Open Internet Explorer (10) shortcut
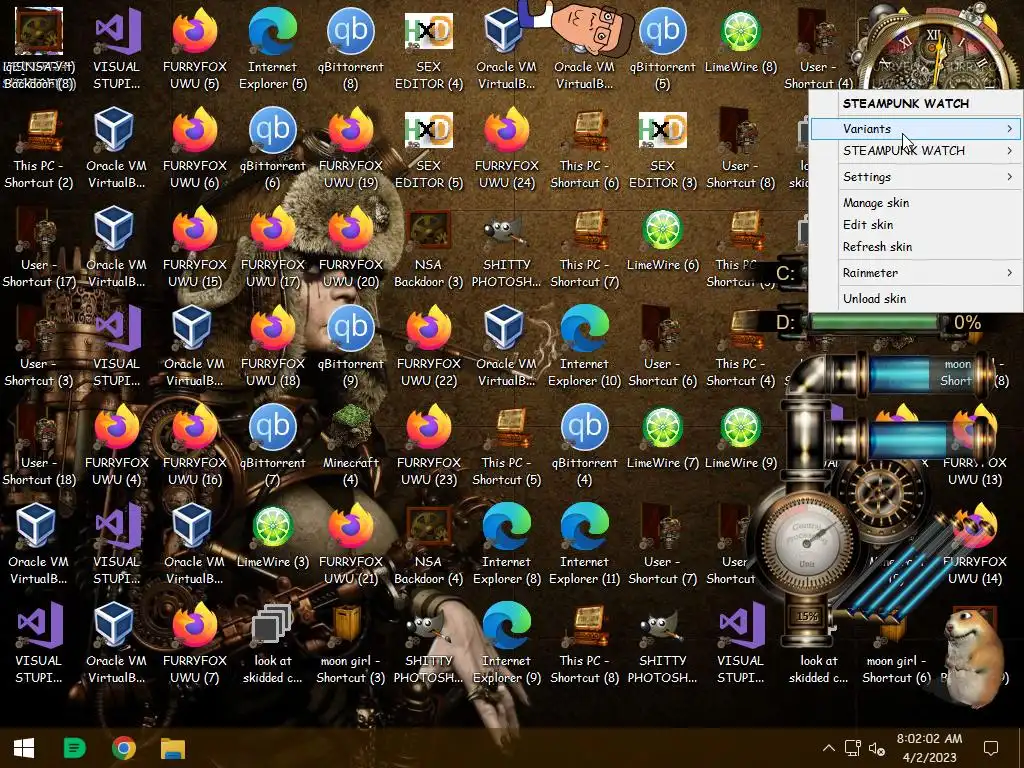This screenshot has height=768, width=1024. tap(584, 347)
